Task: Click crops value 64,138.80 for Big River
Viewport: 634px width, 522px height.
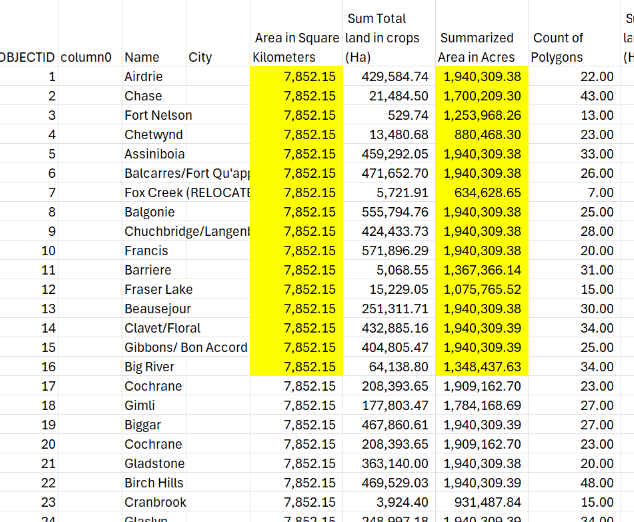Action: click(399, 367)
